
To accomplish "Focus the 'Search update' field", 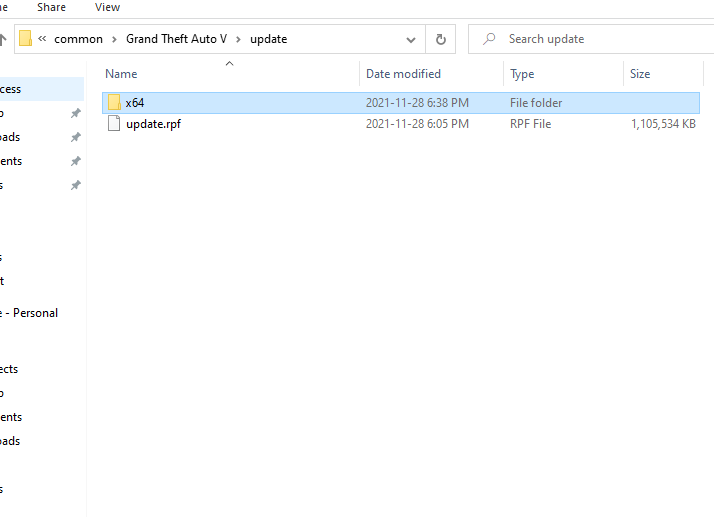I will pyautogui.click(x=591, y=39).
